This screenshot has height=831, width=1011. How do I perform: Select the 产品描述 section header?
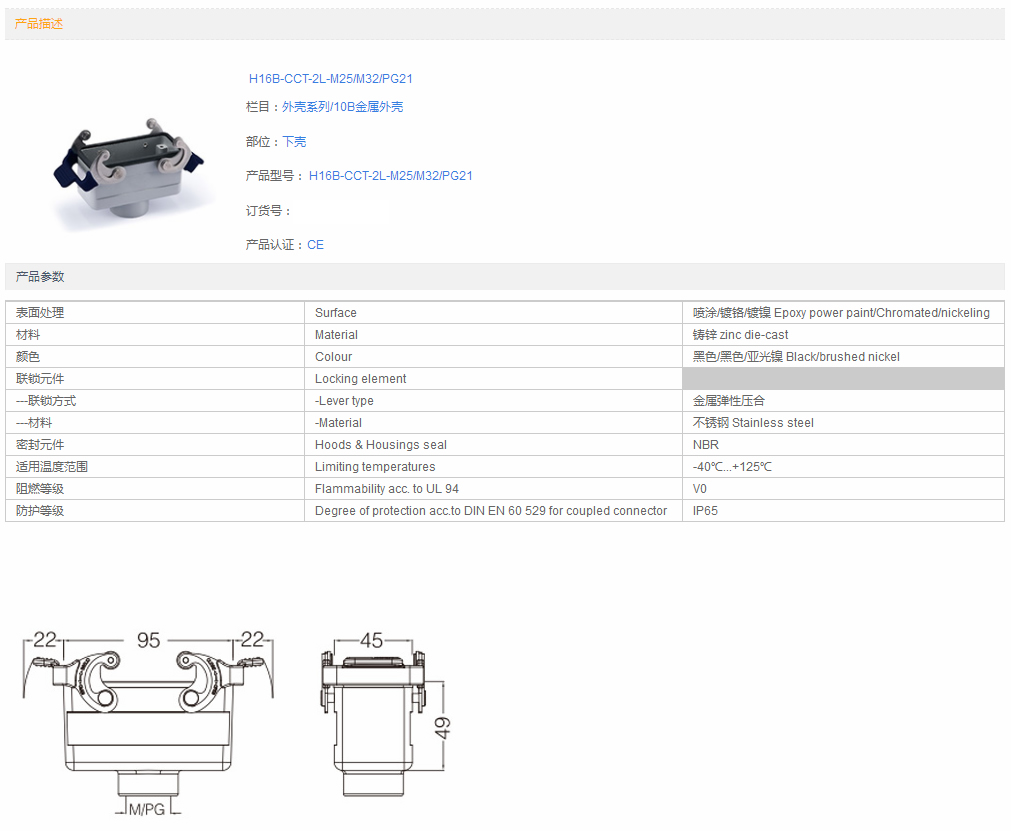point(39,24)
